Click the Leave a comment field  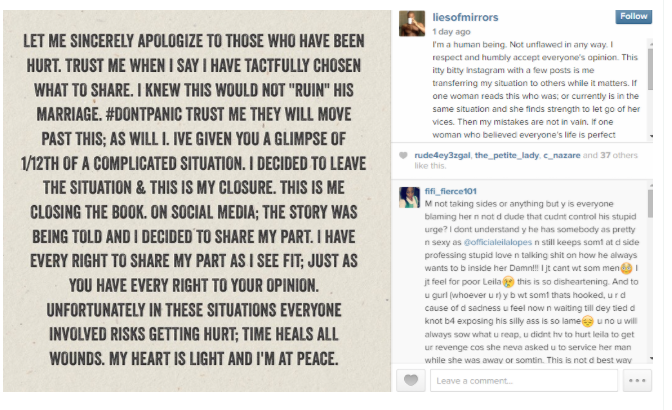[520, 381]
